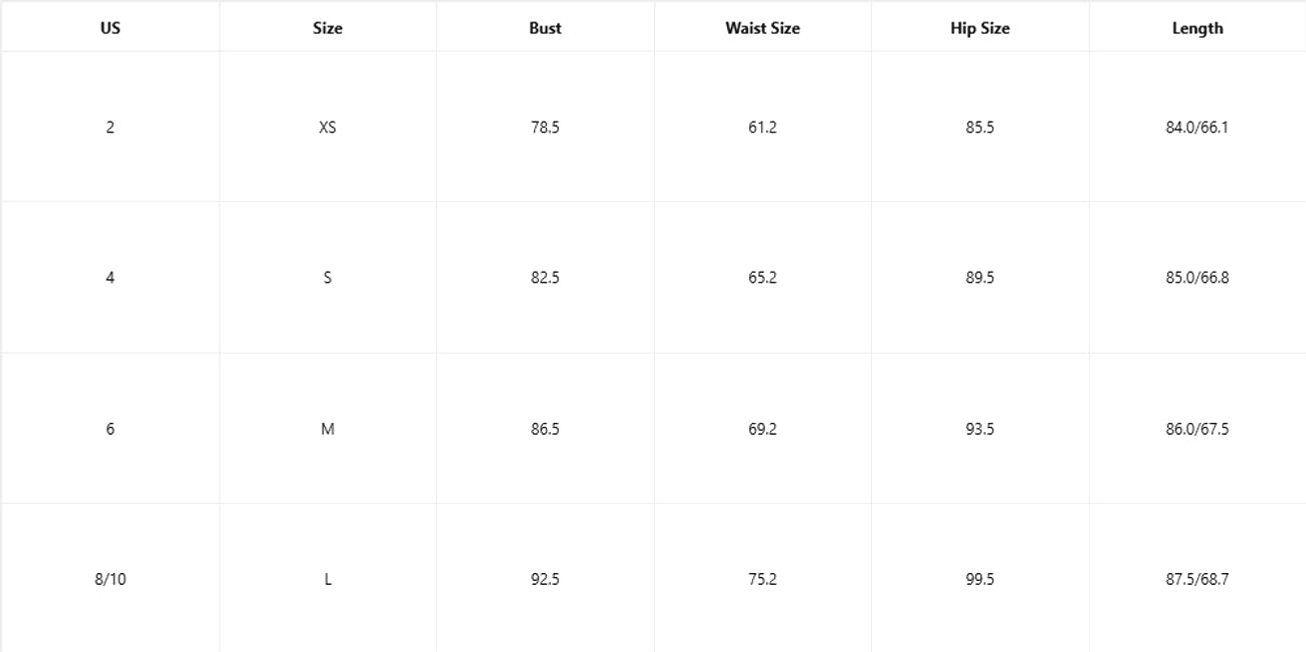
Task: Select the XS size cell
Action: pyautogui.click(x=327, y=127)
